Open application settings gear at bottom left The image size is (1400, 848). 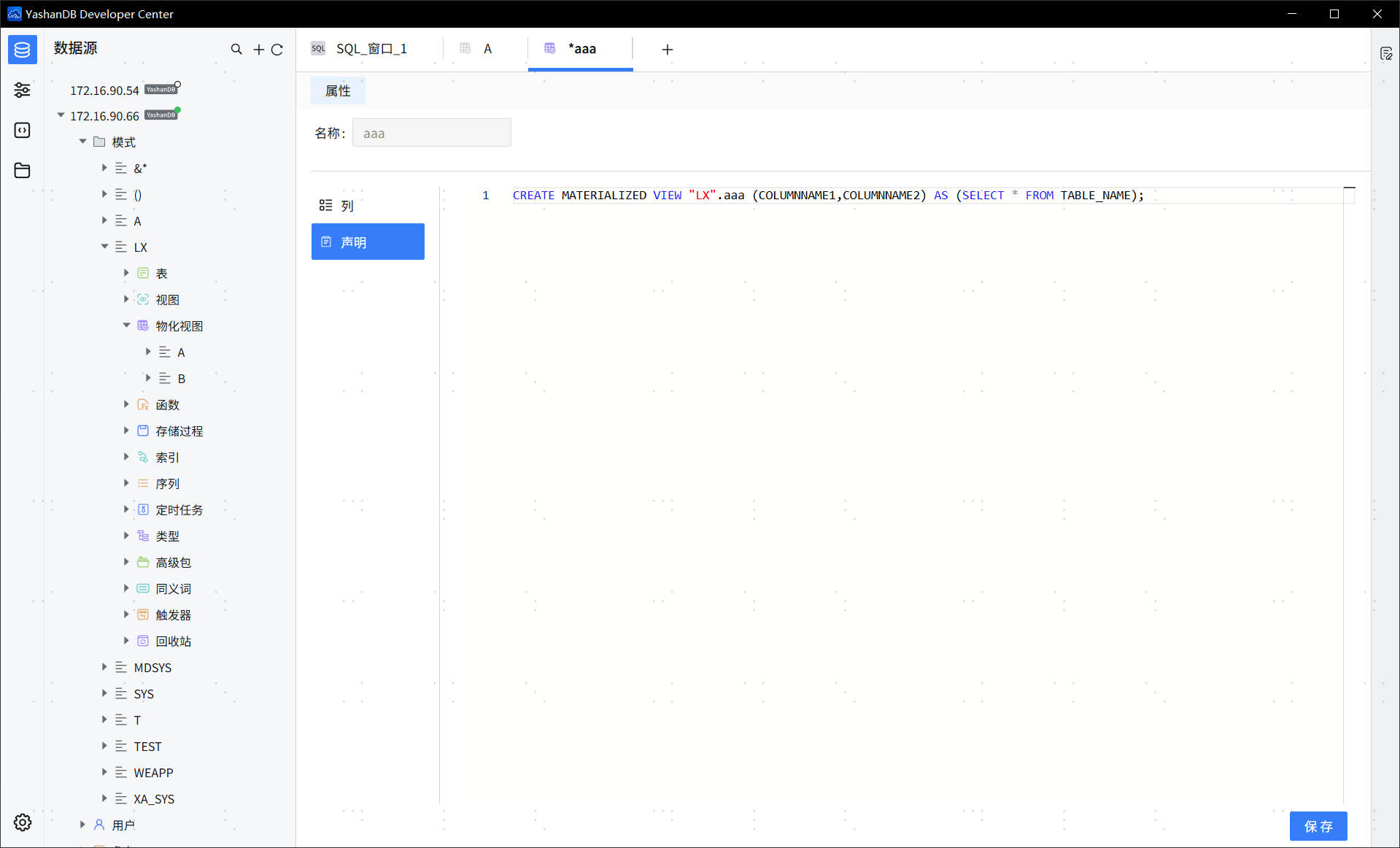click(22, 822)
